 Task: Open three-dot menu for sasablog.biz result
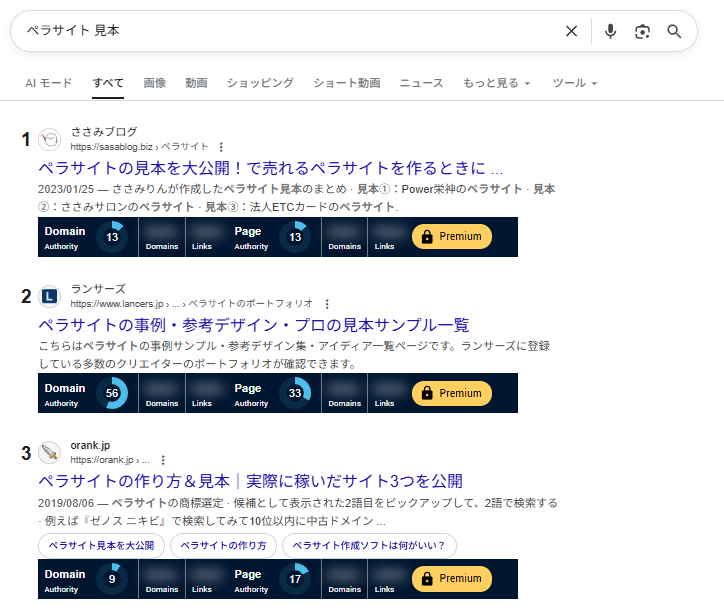(x=221, y=147)
